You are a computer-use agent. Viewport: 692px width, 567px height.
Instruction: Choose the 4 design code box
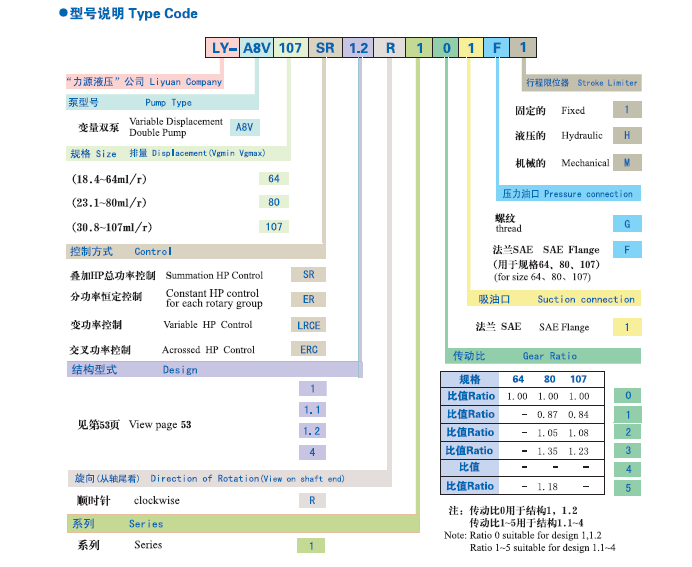tap(312, 452)
